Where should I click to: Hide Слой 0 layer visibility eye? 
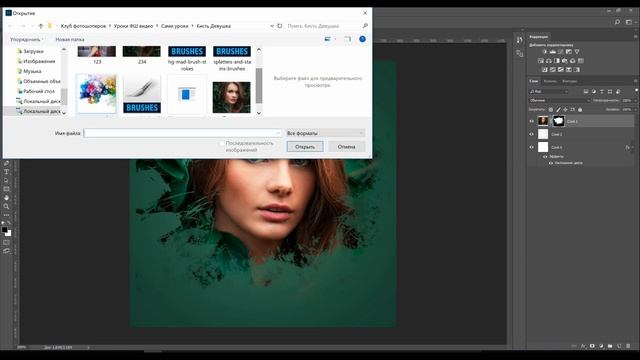coord(531,147)
